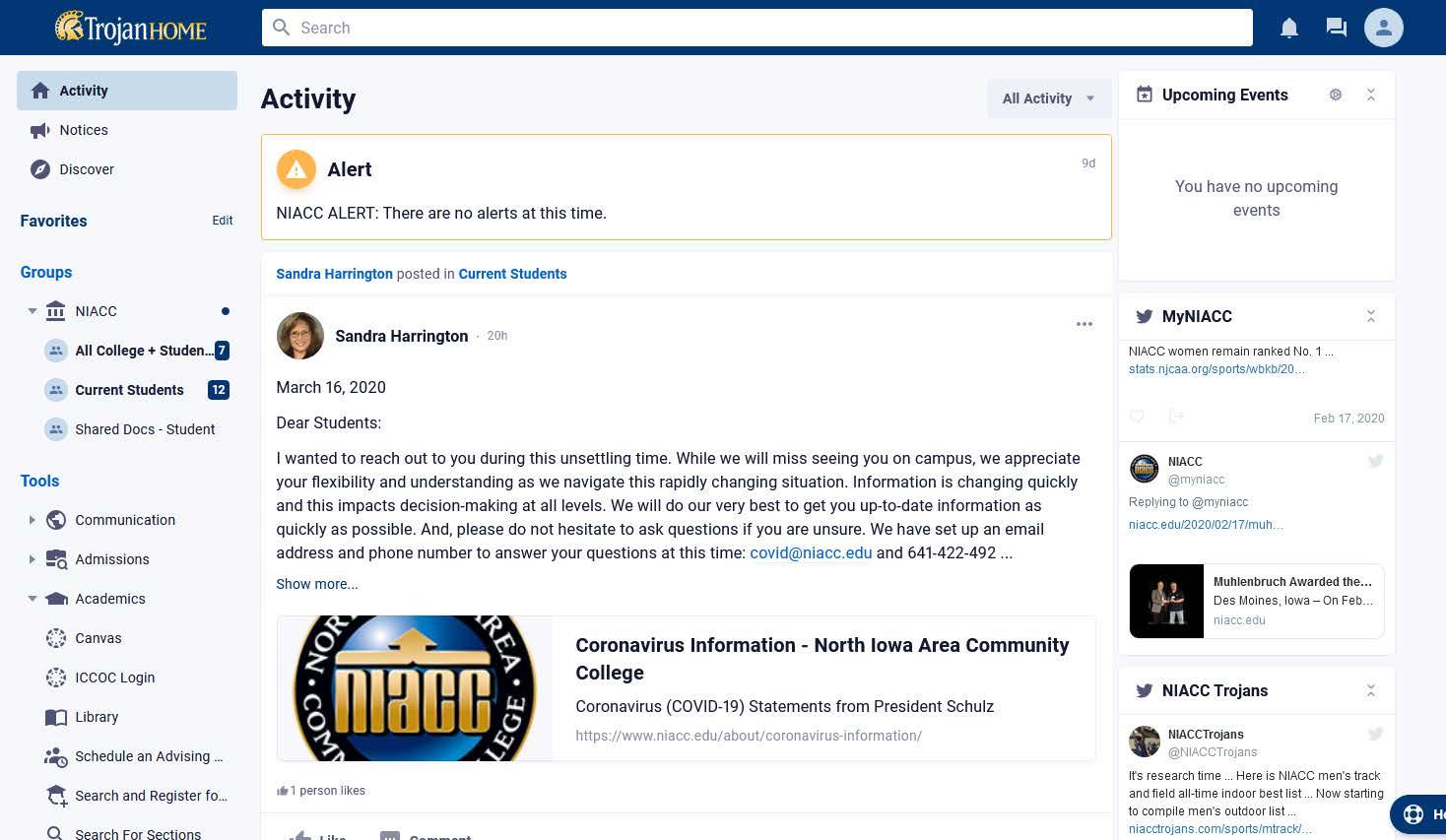Screen dimensions: 1446x840
Task: Click the MyNIACC Twitter bird icon
Action: coord(1144,316)
